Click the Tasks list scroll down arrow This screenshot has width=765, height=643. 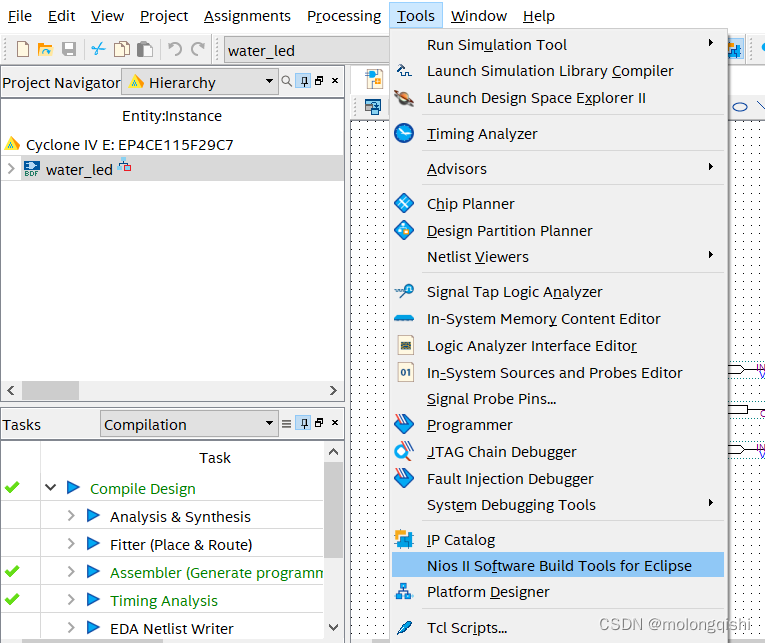[x=334, y=627]
